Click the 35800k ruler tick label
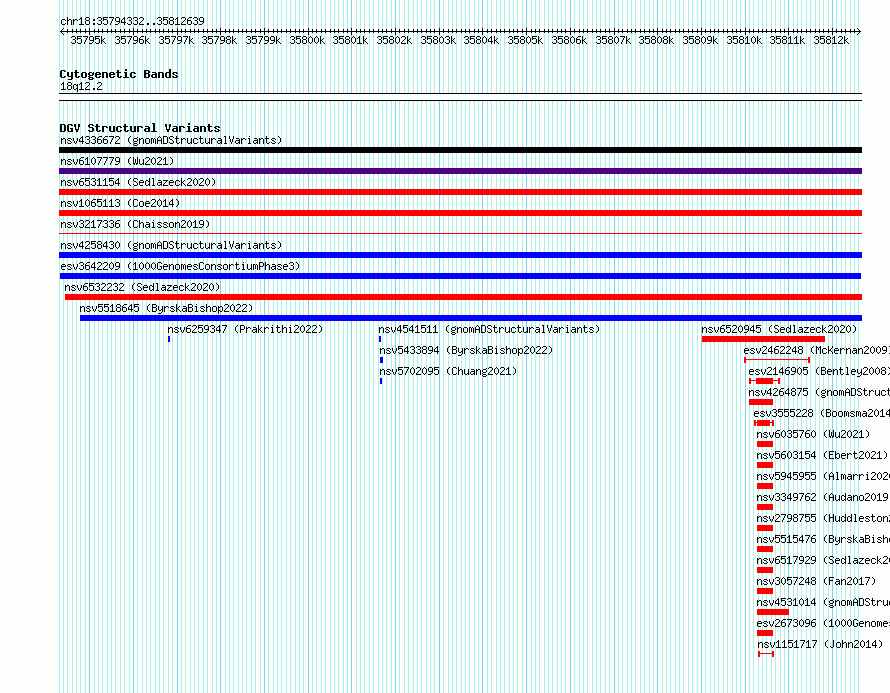The width and height of the screenshot is (890, 693). 307,40
